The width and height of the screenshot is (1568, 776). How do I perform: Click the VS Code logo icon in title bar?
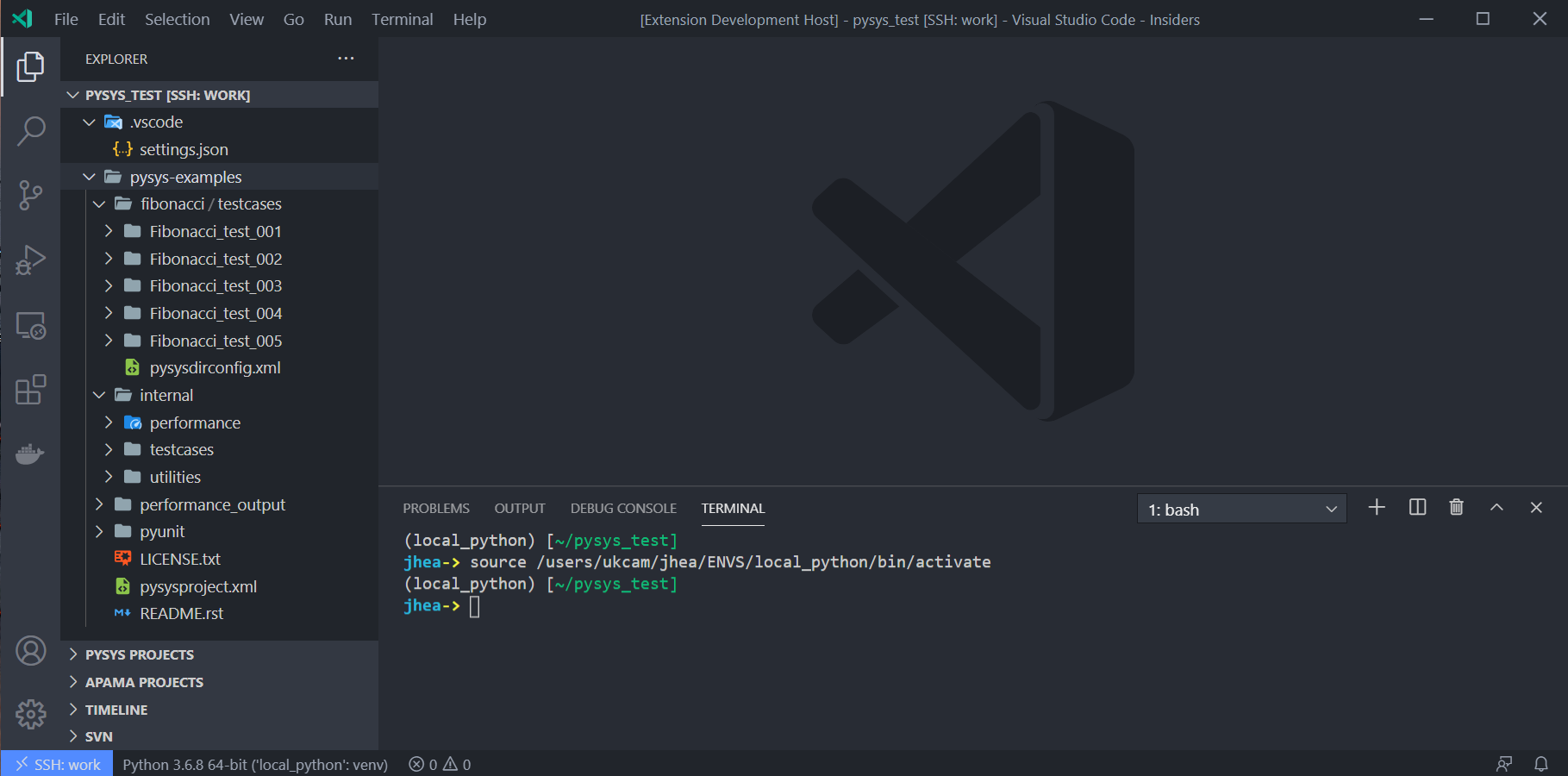[22, 18]
